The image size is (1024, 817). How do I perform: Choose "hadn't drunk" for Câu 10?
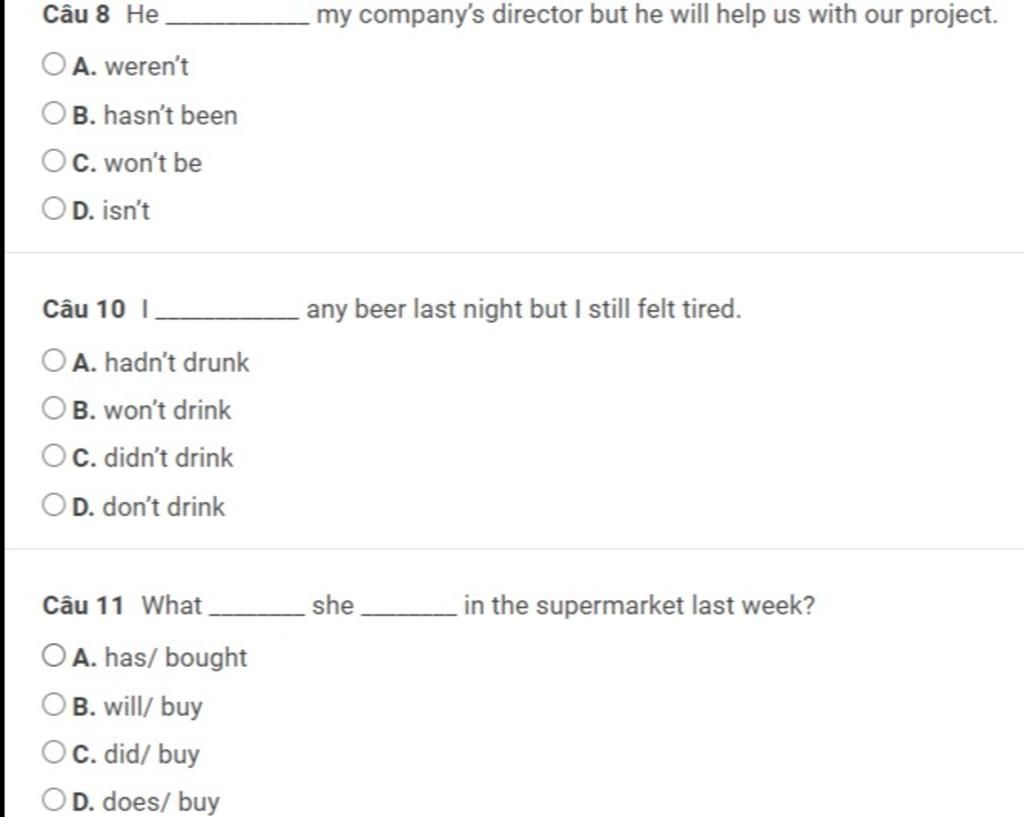click(x=54, y=361)
